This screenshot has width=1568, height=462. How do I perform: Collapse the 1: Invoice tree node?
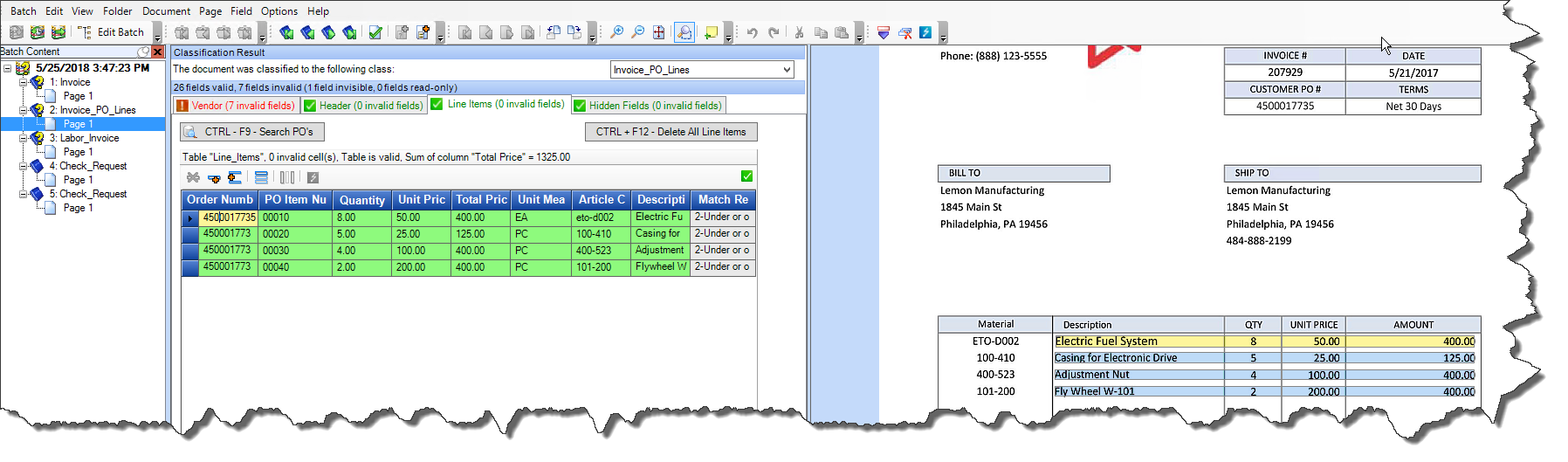point(24,82)
